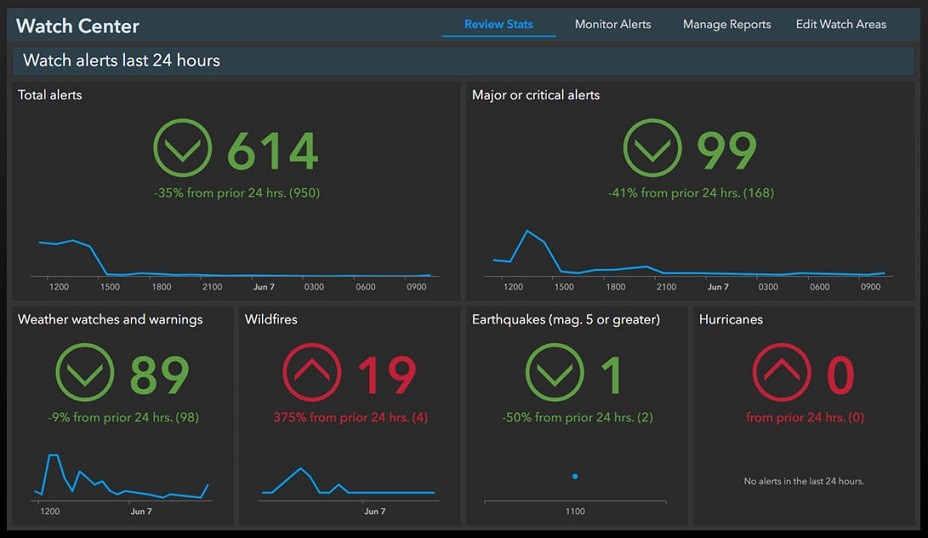The image size is (928, 538).
Task: Click the Earthquakes green down-arrow icon
Action: coord(554,373)
